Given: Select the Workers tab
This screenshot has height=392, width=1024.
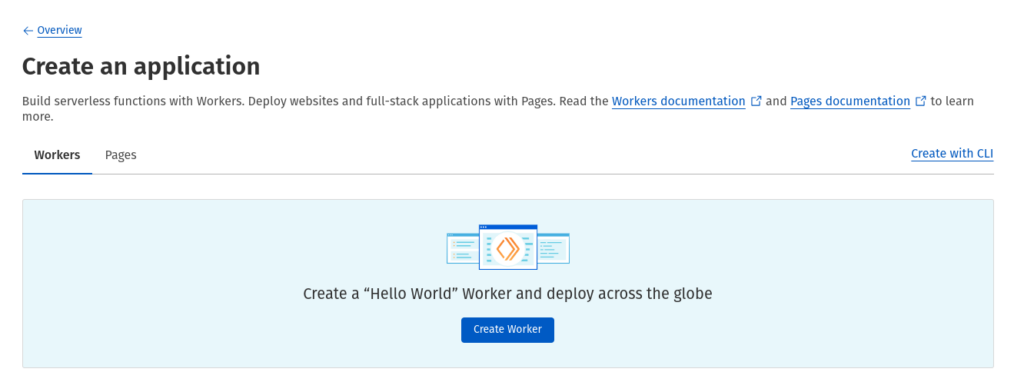Looking at the screenshot, I should (57, 155).
